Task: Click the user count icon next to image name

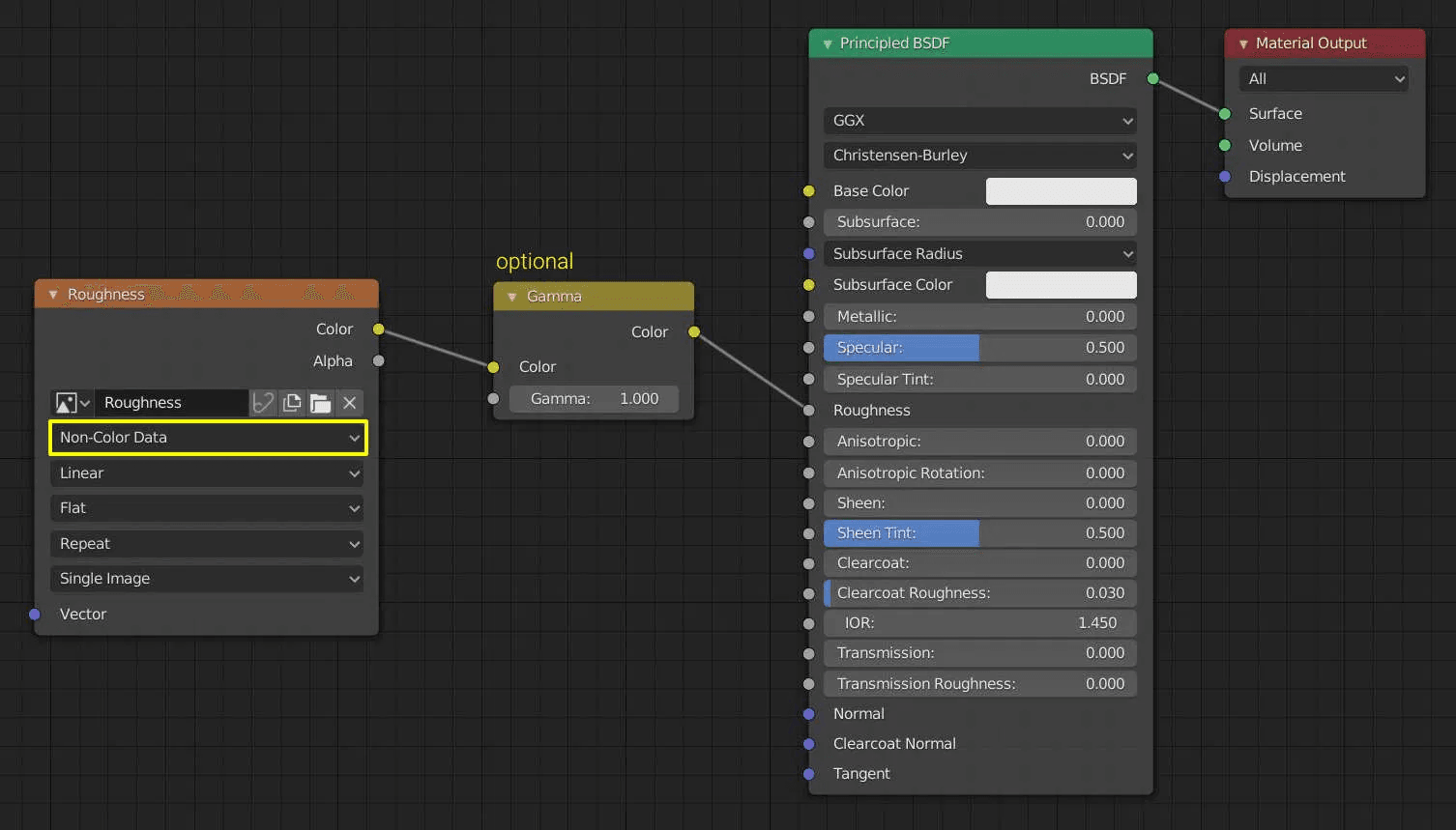Action: pos(263,403)
